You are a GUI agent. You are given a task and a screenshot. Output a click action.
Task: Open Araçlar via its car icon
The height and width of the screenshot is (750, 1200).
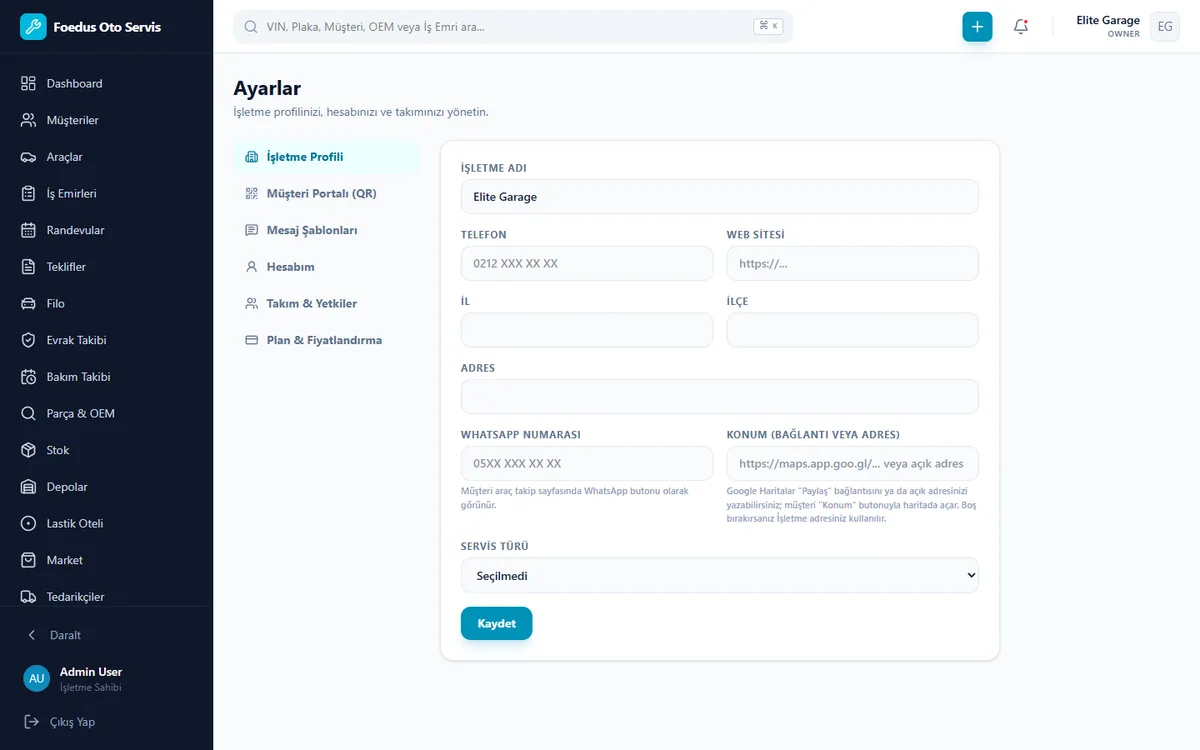tap(28, 157)
